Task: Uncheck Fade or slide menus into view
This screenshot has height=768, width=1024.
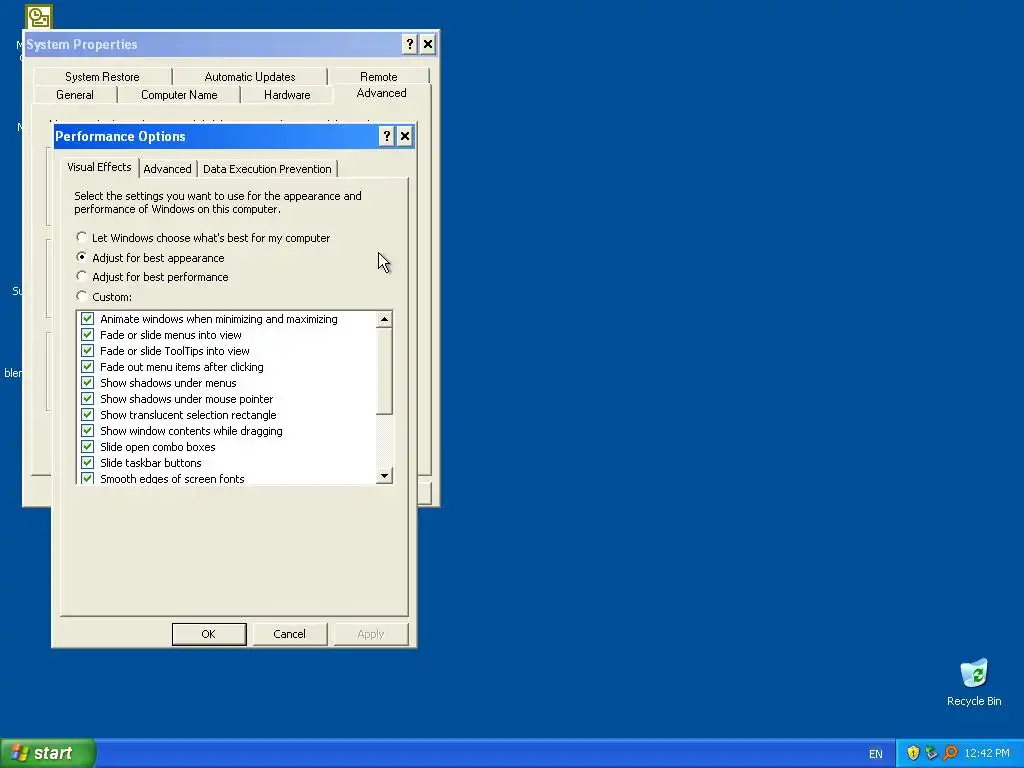Action: [x=88, y=334]
